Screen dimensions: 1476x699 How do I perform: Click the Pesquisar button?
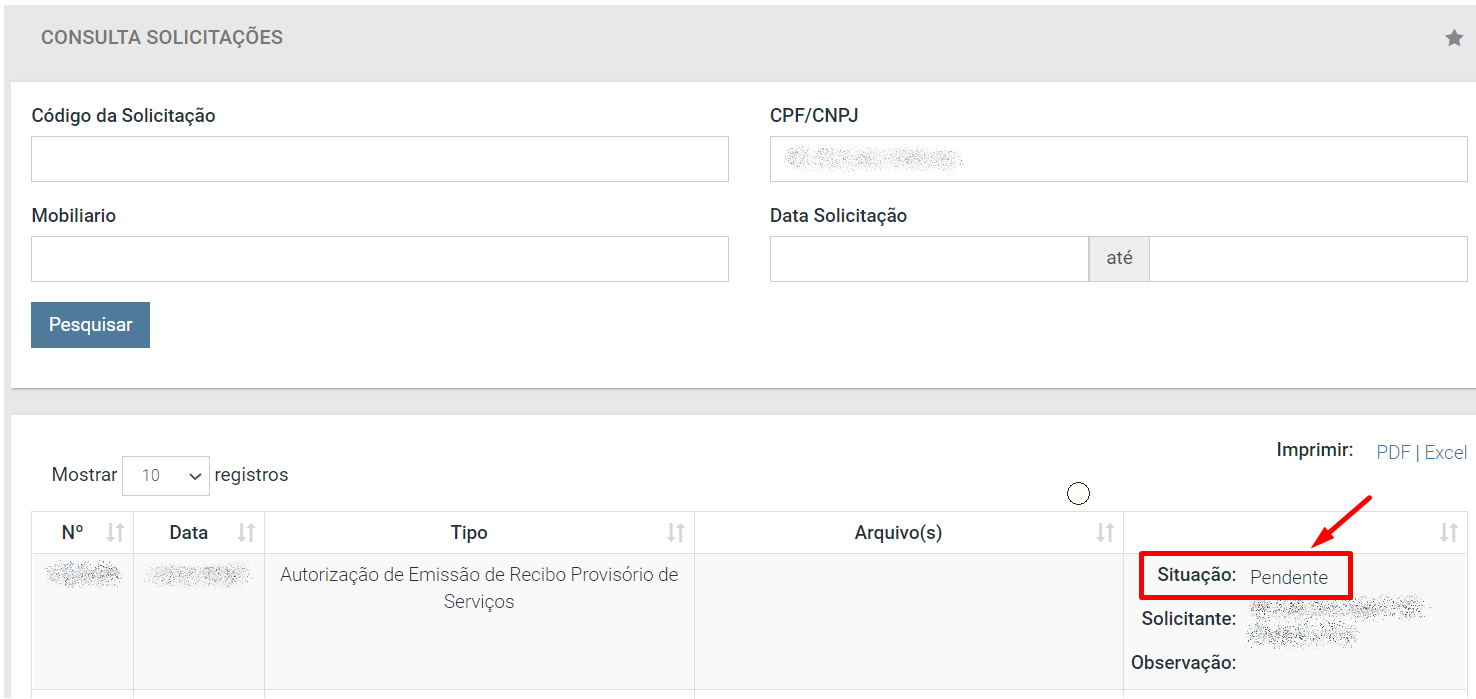pos(90,325)
